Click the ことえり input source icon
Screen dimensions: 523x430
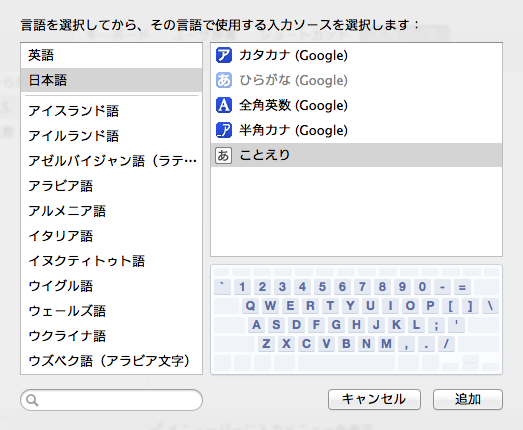coord(223,155)
